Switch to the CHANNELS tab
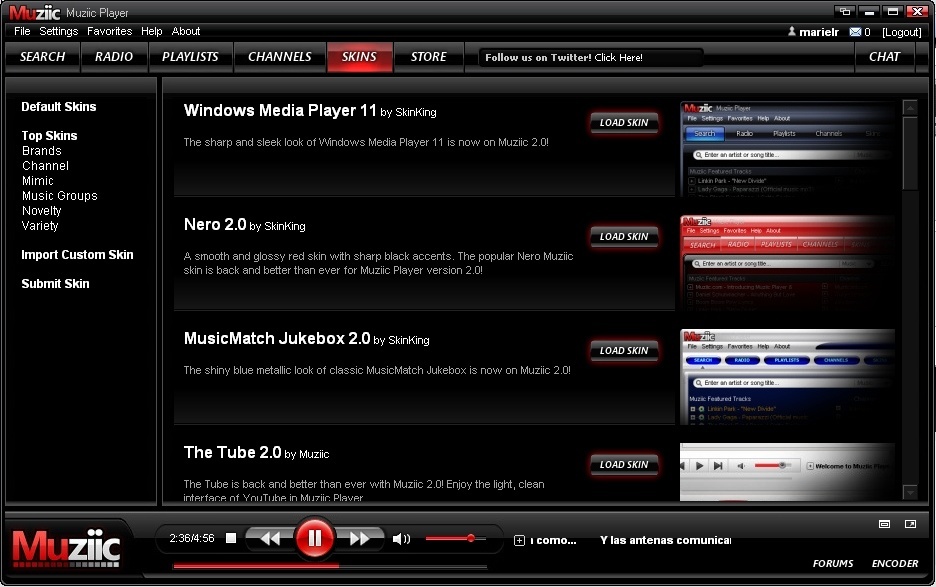Viewport: 936px width, 587px height. tap(279, 57)
